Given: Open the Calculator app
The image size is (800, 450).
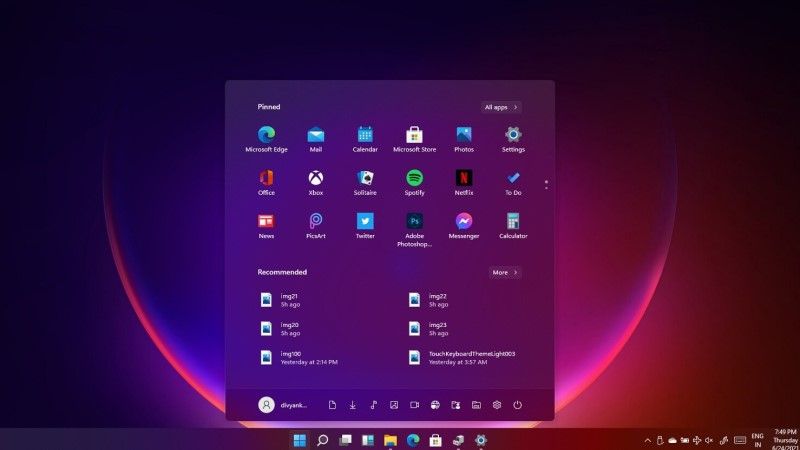Looking at the screenshot, I should tap(513, 226).
